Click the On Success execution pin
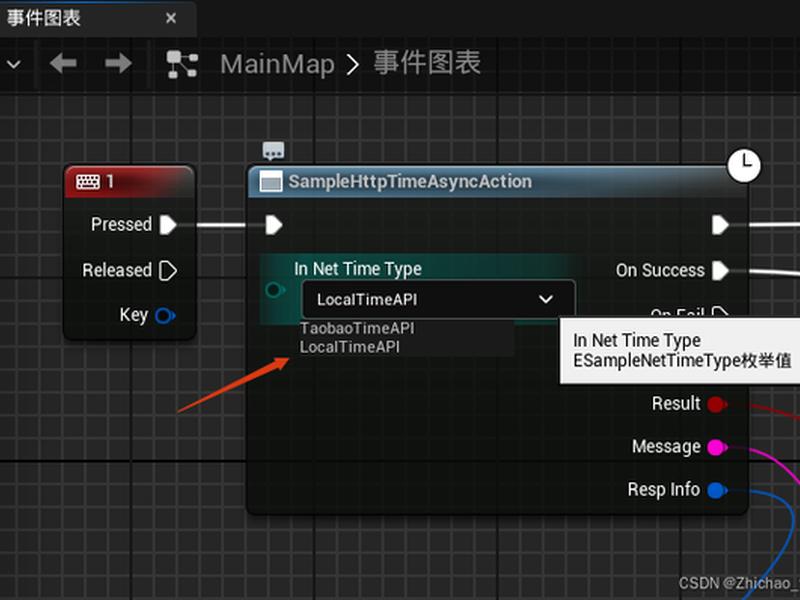Screen dimensions: 800x600 (x=720, y=270)
